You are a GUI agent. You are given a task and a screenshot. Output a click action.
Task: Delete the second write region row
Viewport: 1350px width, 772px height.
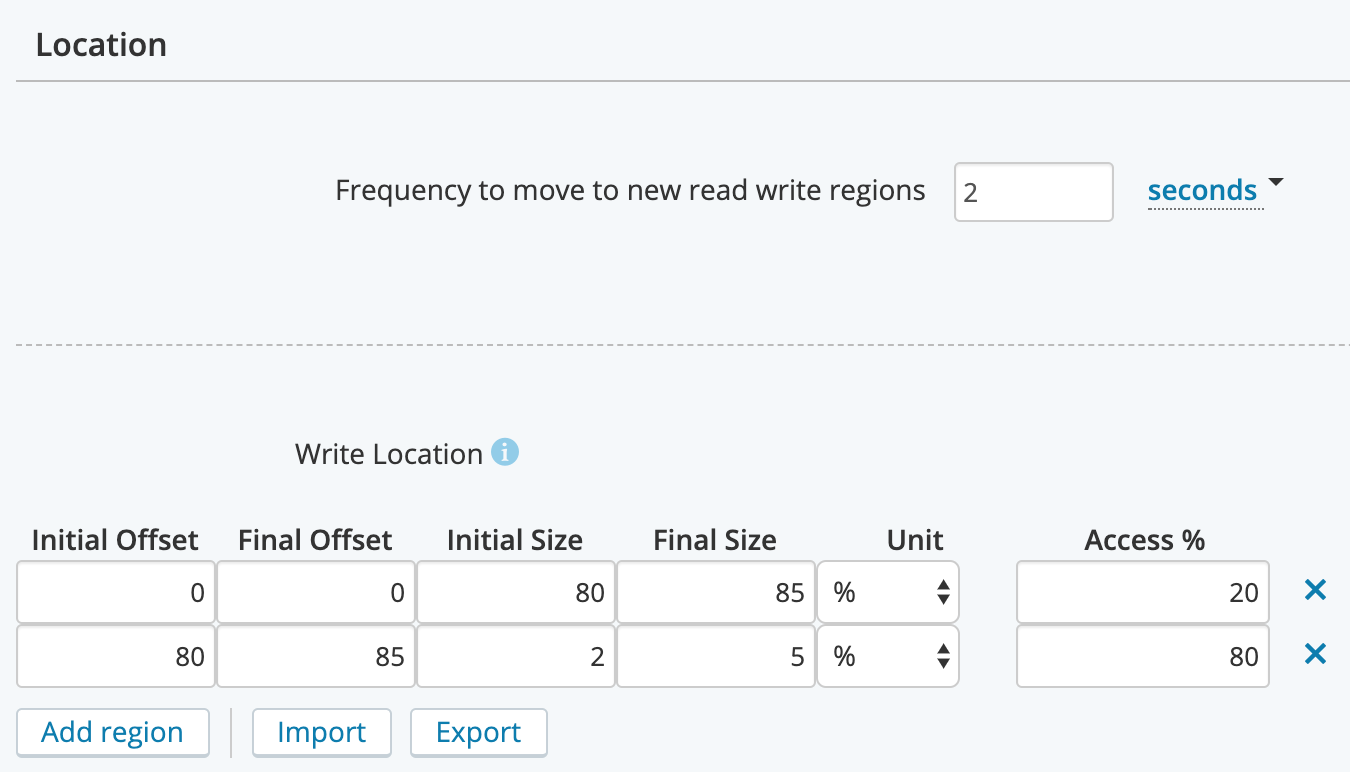click(x=1315, y=655)
